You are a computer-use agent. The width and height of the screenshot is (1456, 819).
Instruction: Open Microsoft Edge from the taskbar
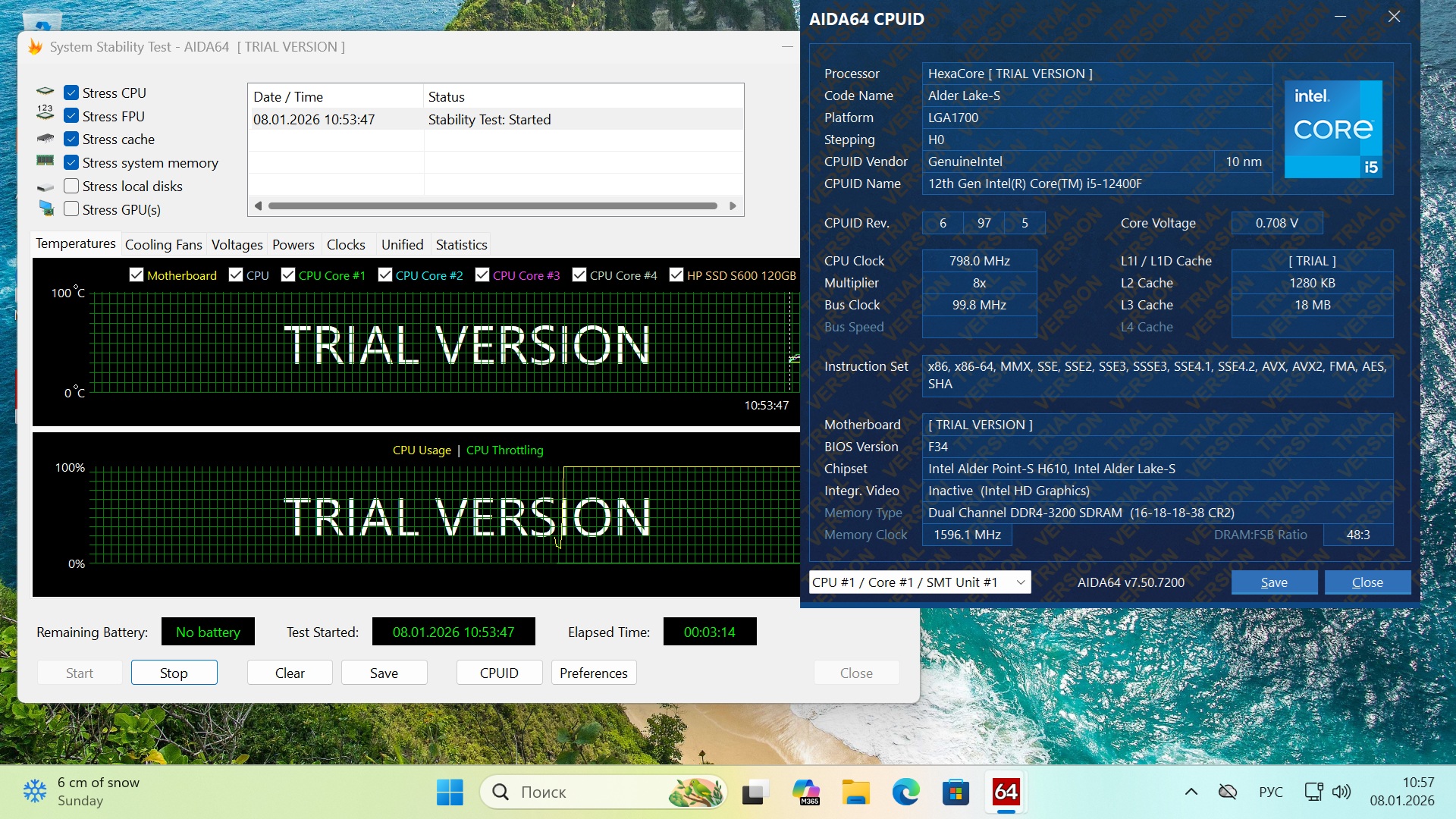pos(905,792)
